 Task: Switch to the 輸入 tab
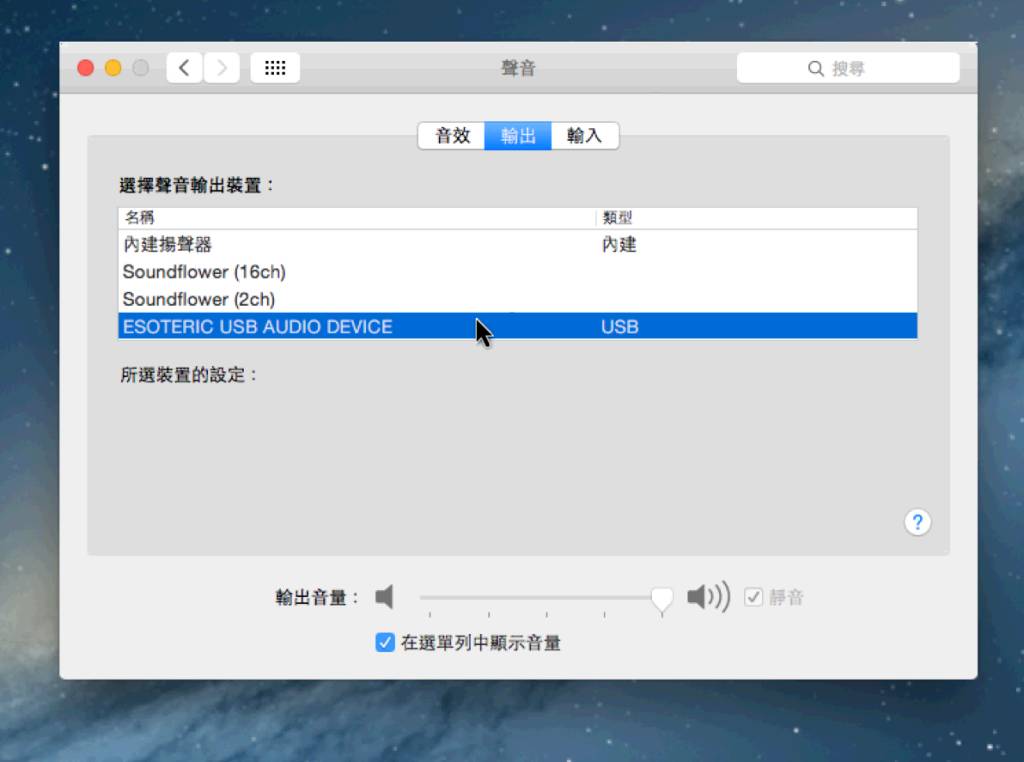pos(585,135)
